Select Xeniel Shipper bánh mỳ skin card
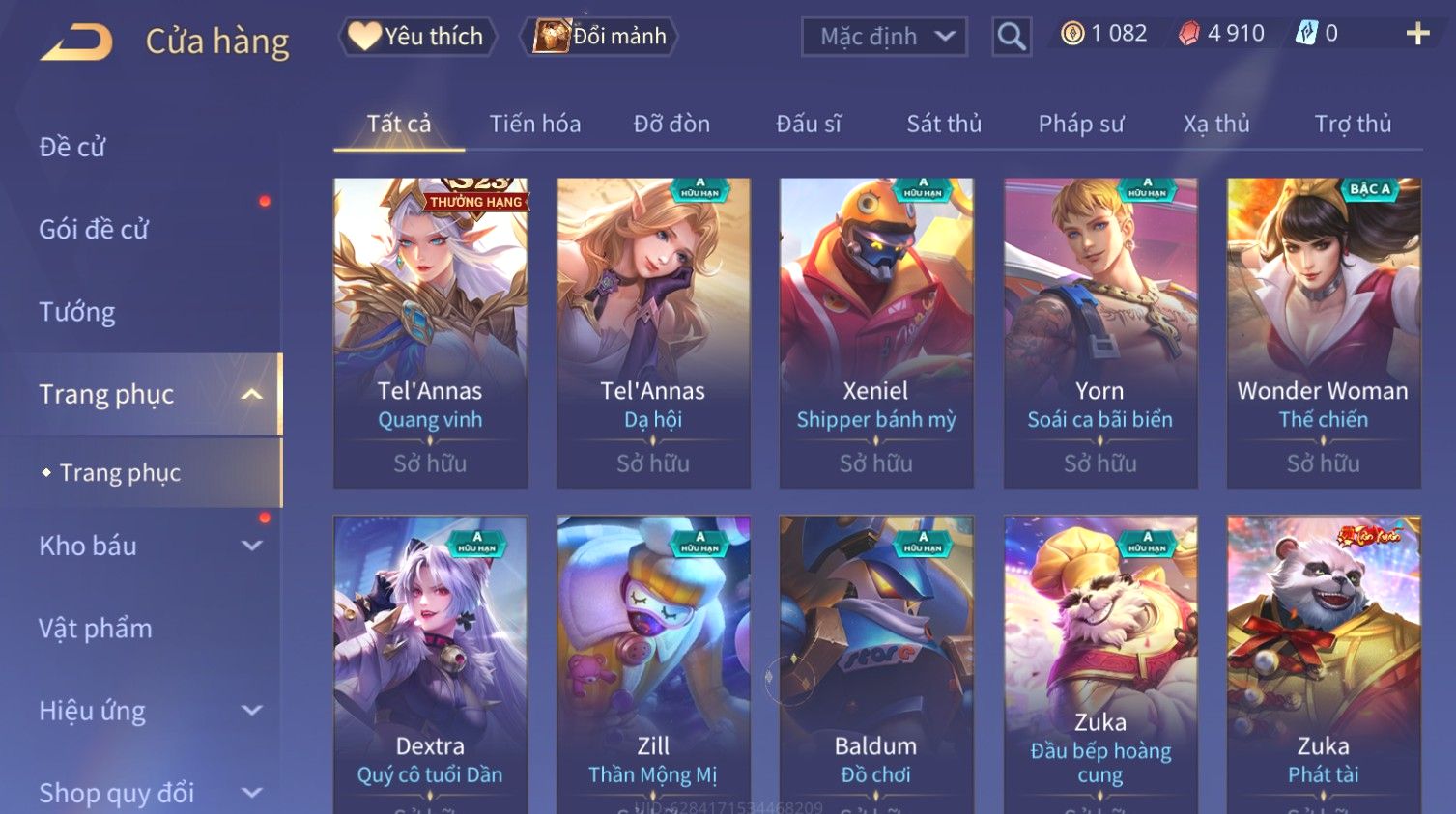The height and width of the screenshot is (814, 1456). [876, 333]
